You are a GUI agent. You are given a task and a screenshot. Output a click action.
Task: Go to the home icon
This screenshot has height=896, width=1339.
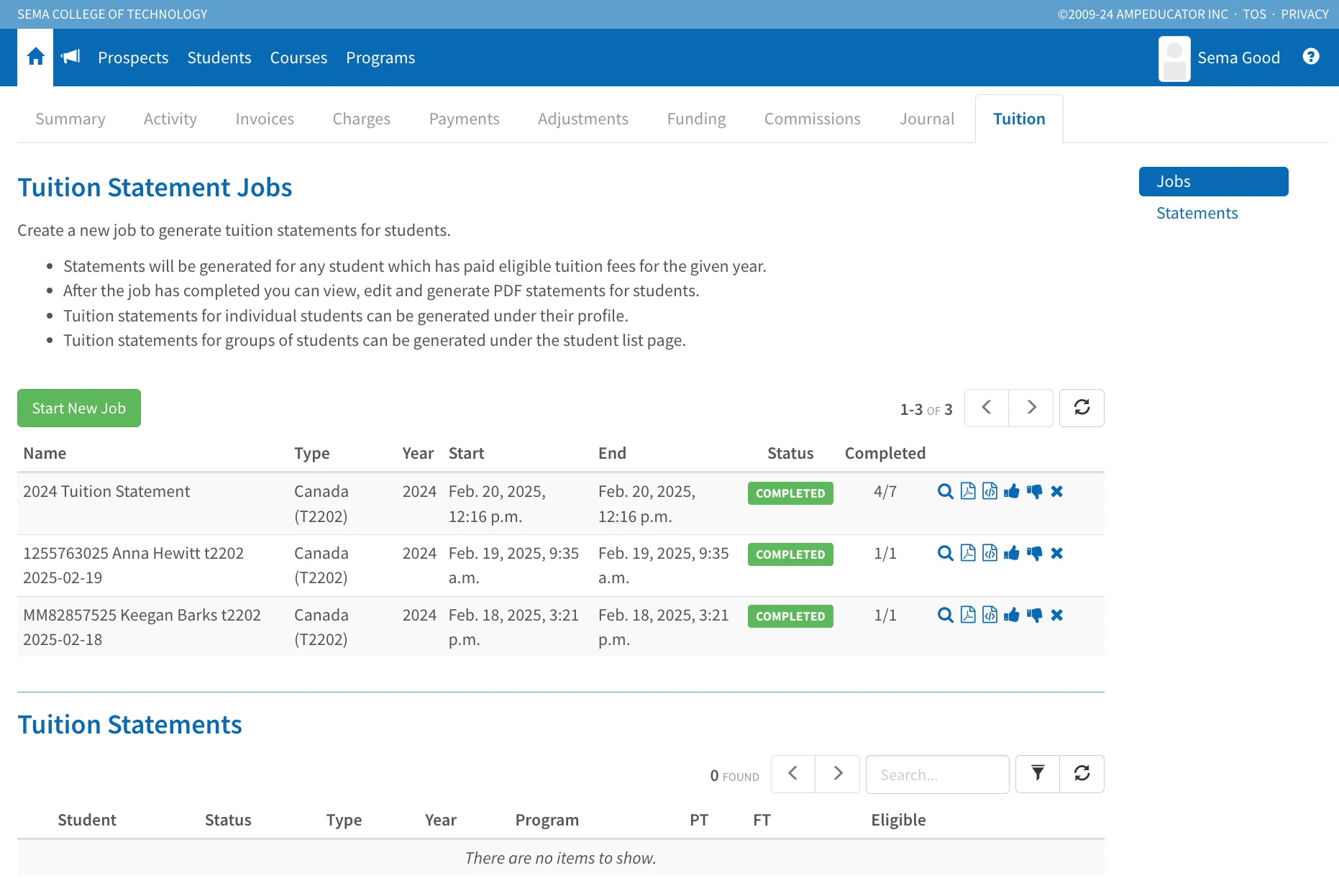pyautogui.click(x=35, y=58)
